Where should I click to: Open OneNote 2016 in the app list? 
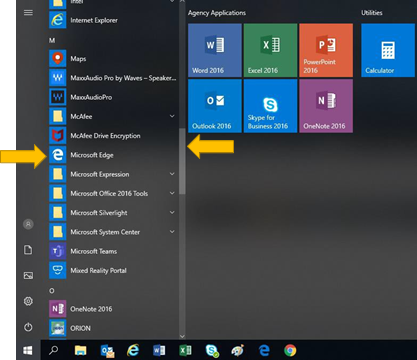point(113,309)
